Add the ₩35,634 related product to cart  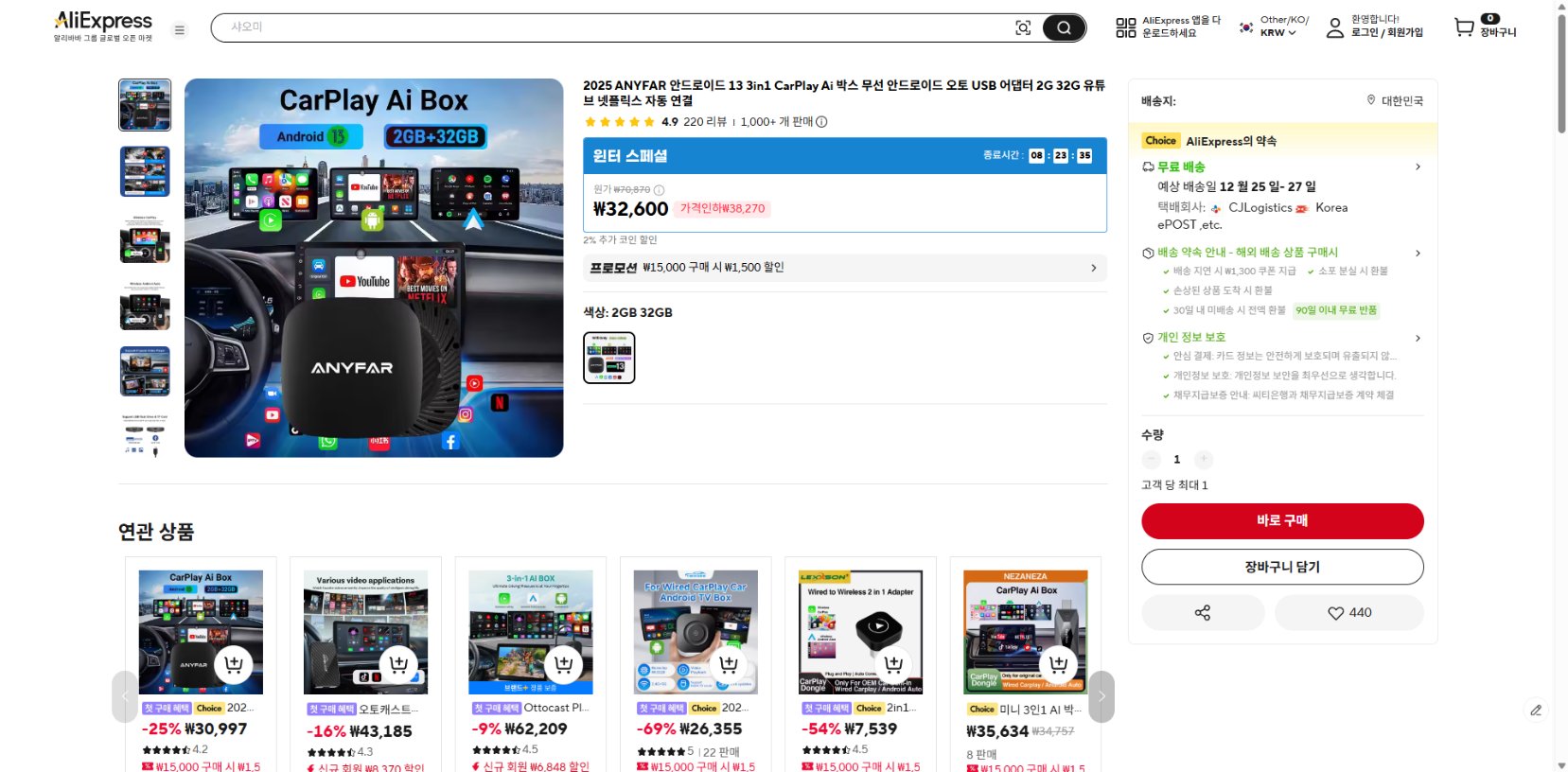coord(1059,665)
